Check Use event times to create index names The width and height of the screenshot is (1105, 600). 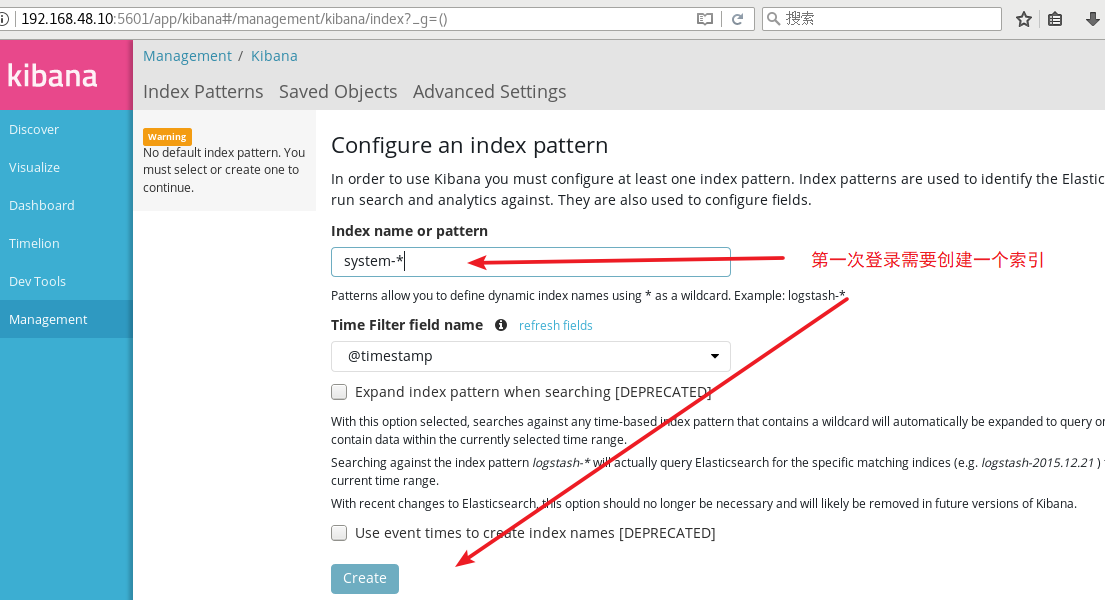tap(339, 533)
